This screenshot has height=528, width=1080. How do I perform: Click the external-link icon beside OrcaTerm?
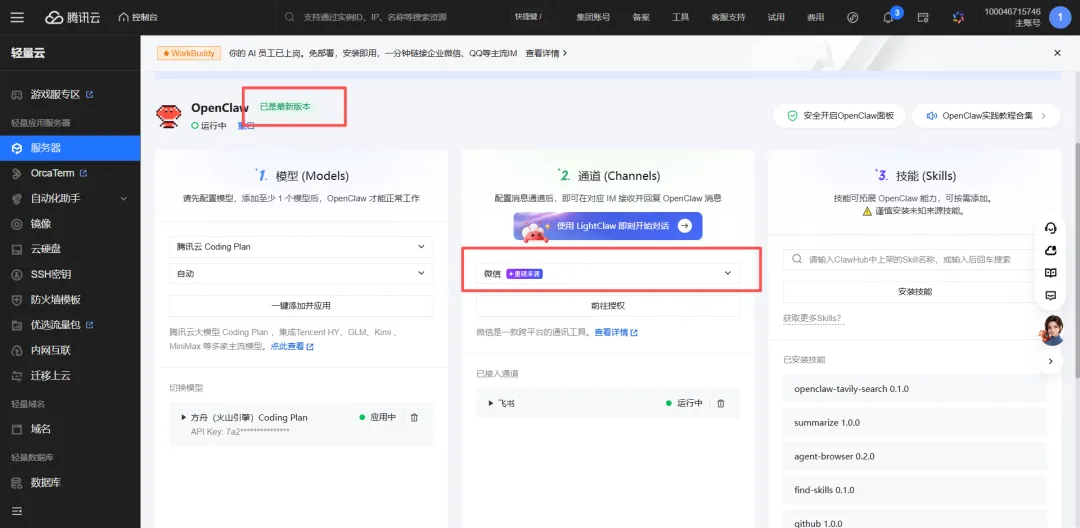click(x=83, y=173)
